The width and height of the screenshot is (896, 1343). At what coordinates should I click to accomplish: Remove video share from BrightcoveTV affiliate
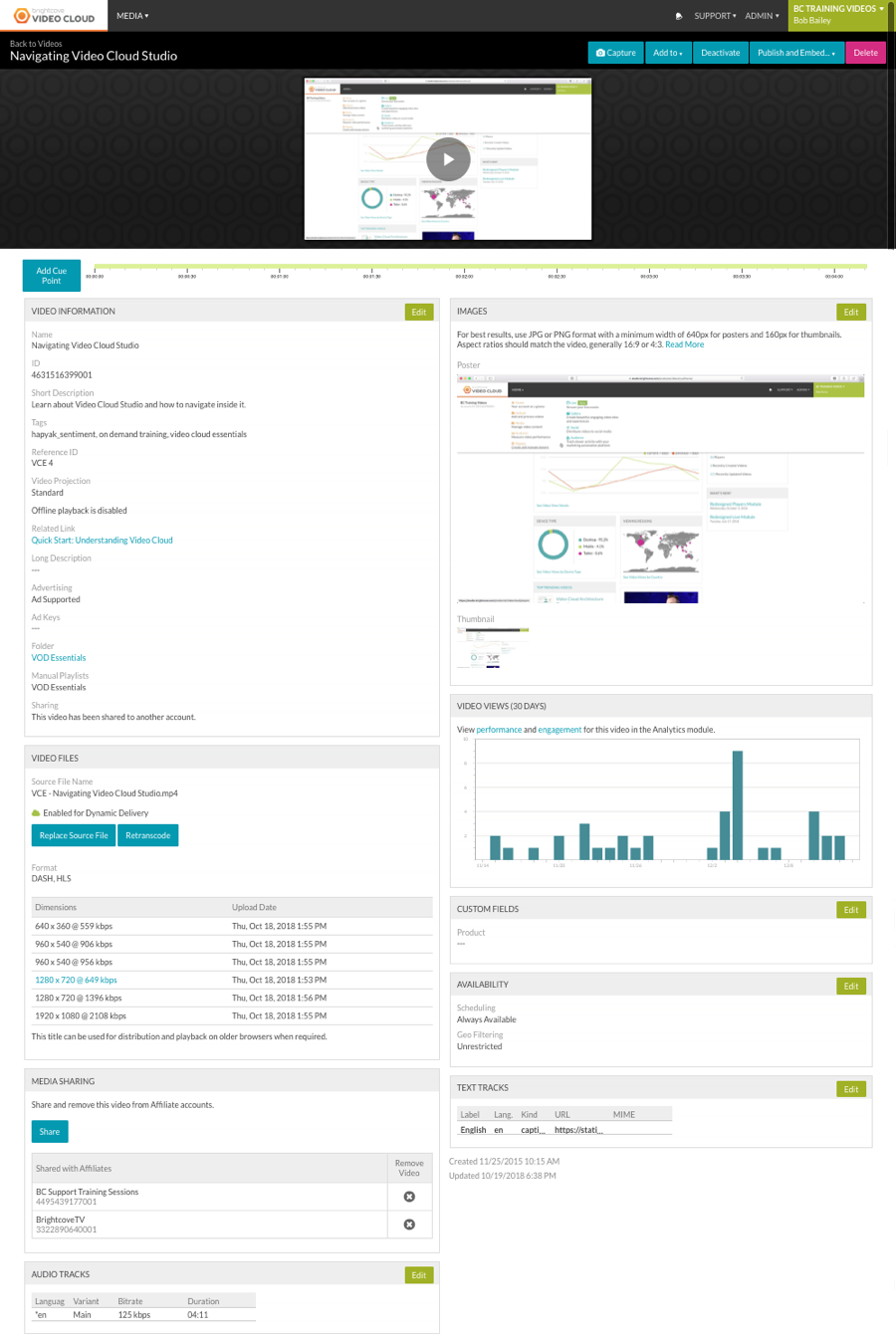tap(408, 1225)
